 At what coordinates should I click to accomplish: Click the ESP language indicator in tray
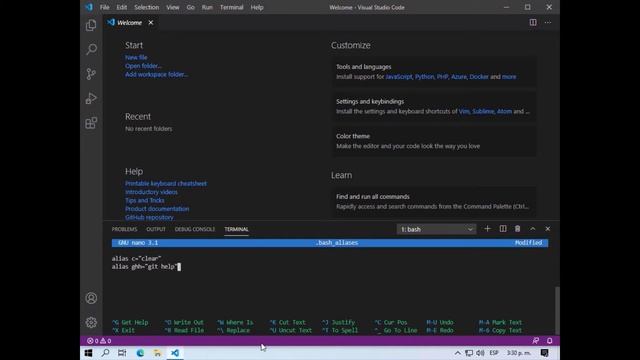click(494, 353)
